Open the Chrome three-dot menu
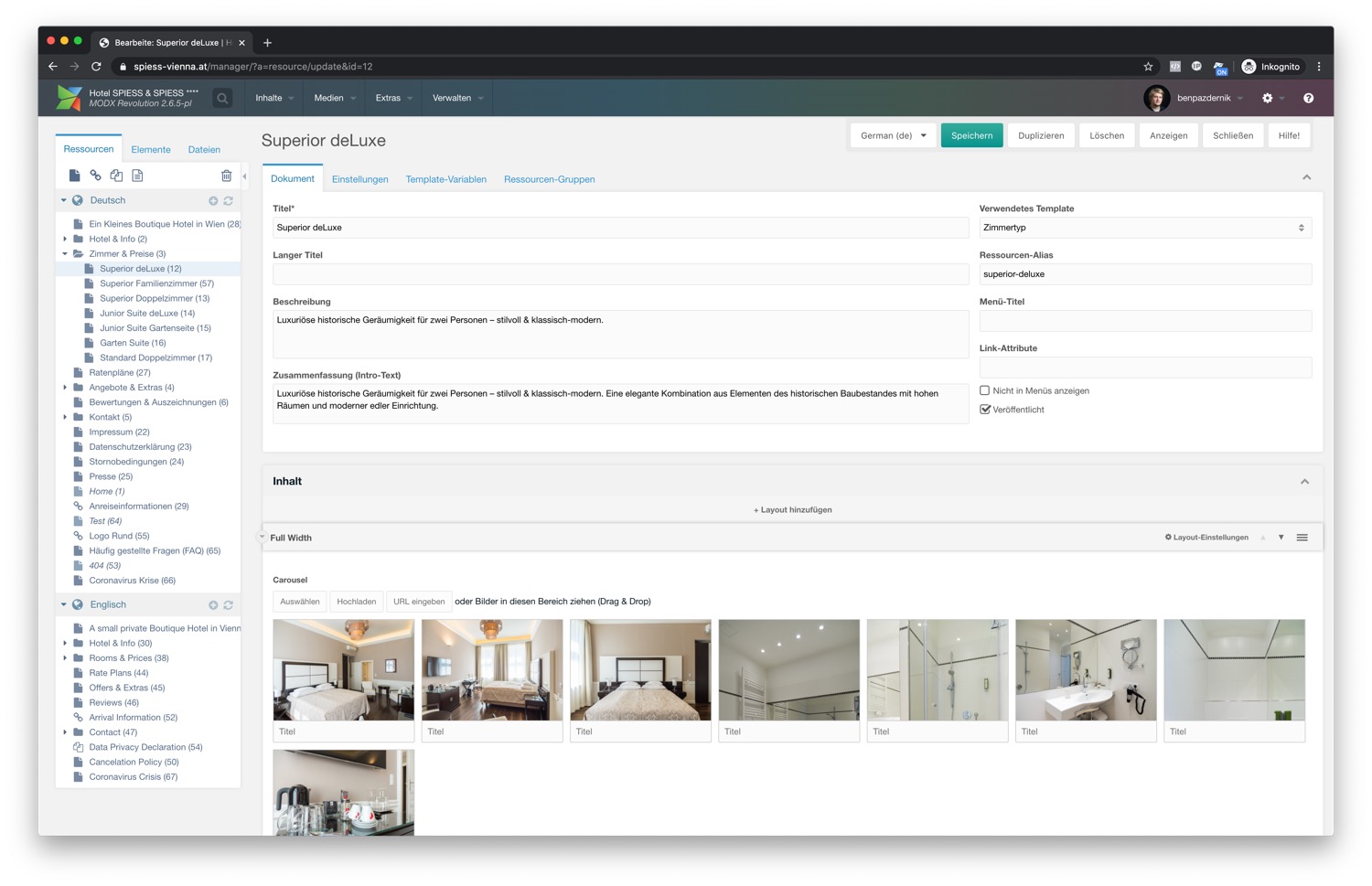1372x886 pixels. pos(1319,66)
